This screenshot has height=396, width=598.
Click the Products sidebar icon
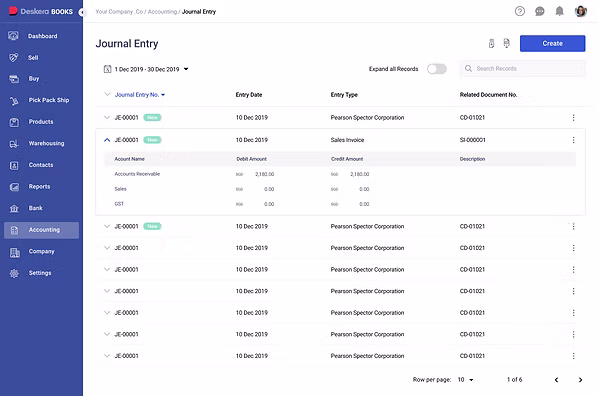tap(14, 122)
